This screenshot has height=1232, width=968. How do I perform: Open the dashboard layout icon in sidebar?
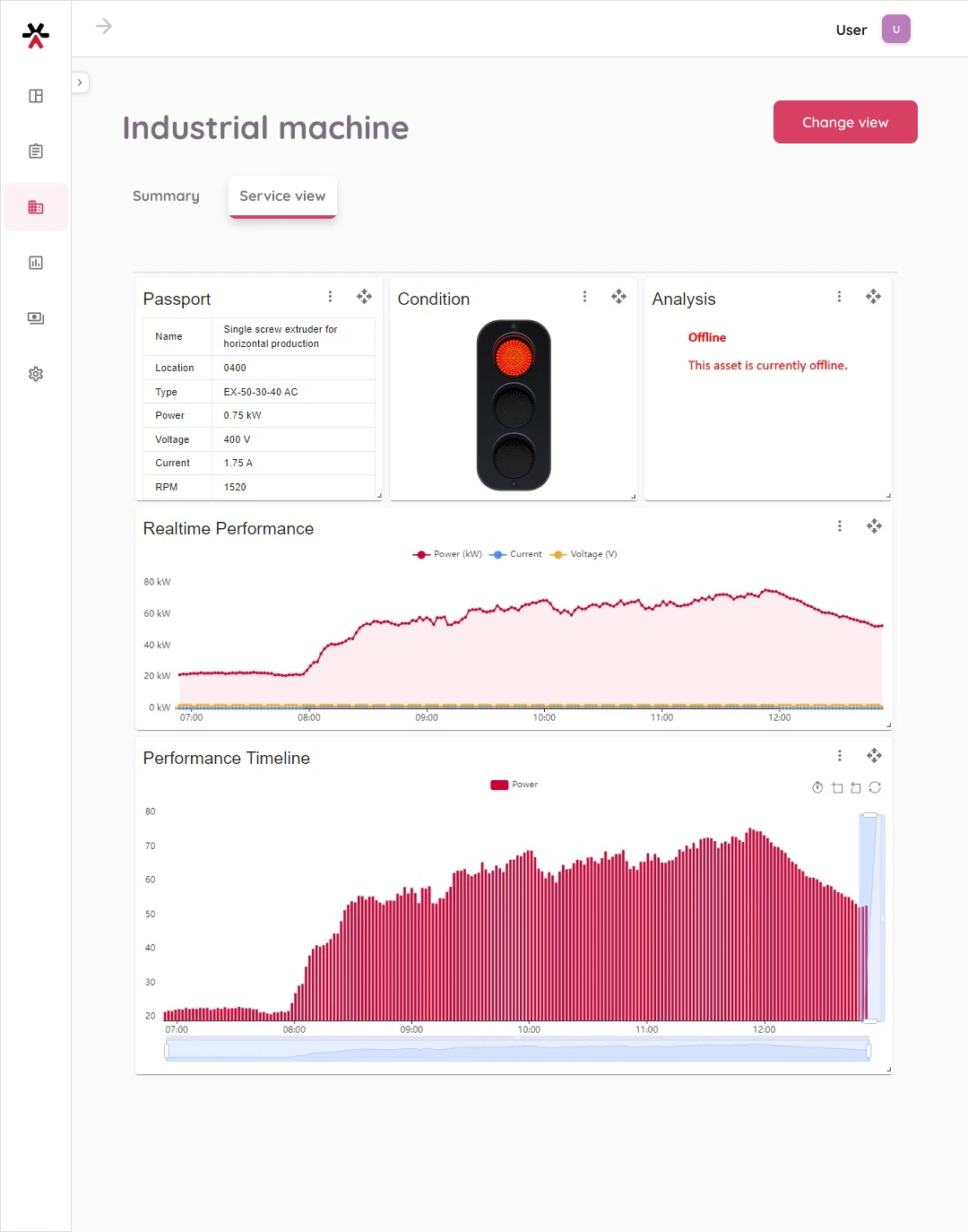pyautogui.click(x=36, y=96)
